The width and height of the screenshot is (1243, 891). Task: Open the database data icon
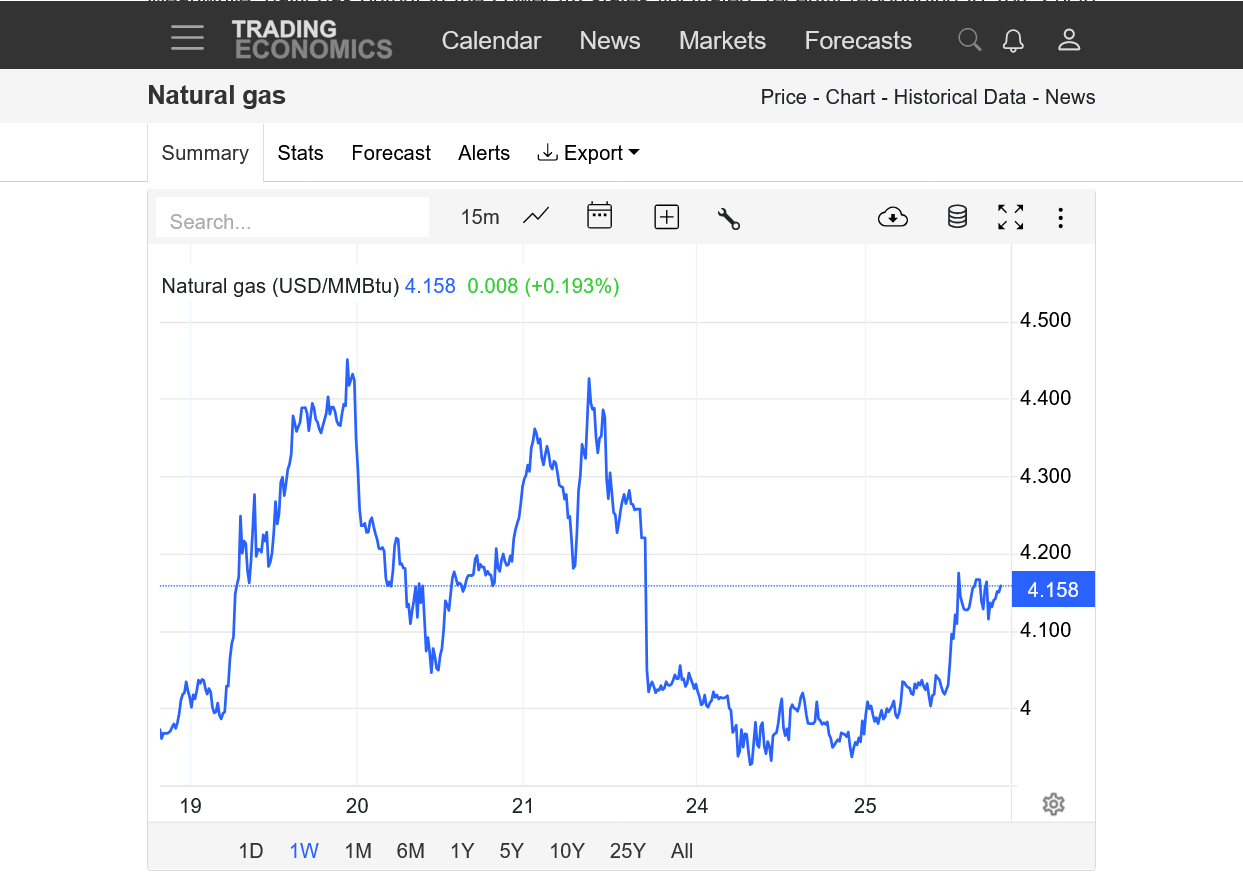(957, 217)
